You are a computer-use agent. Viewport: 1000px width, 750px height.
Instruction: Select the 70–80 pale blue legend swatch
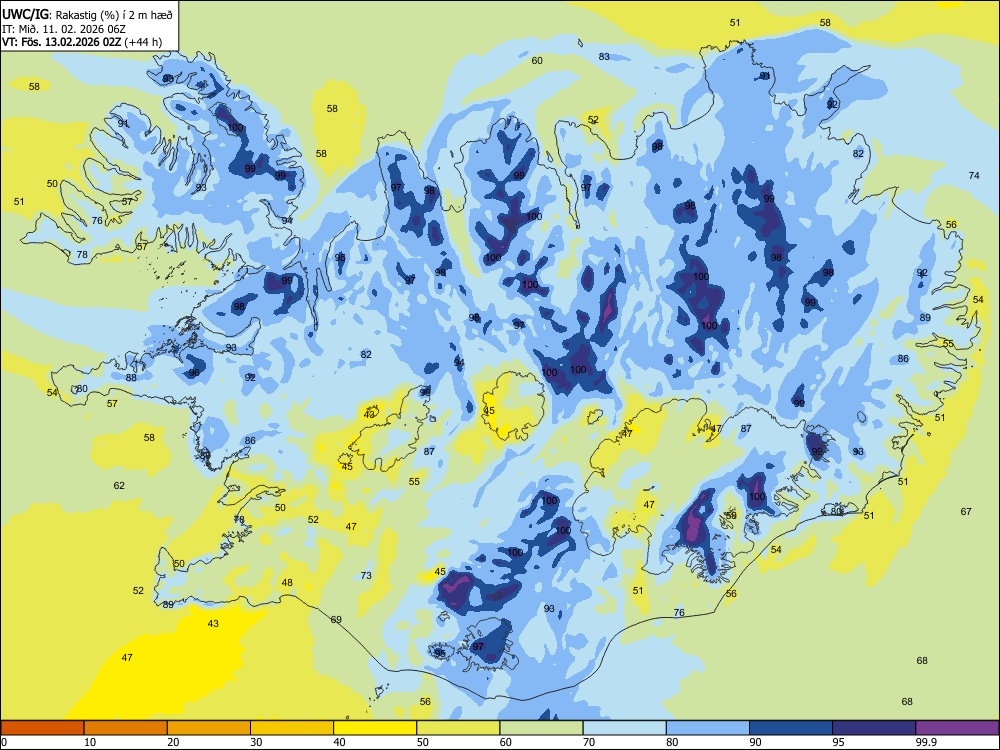coord(624,728)
